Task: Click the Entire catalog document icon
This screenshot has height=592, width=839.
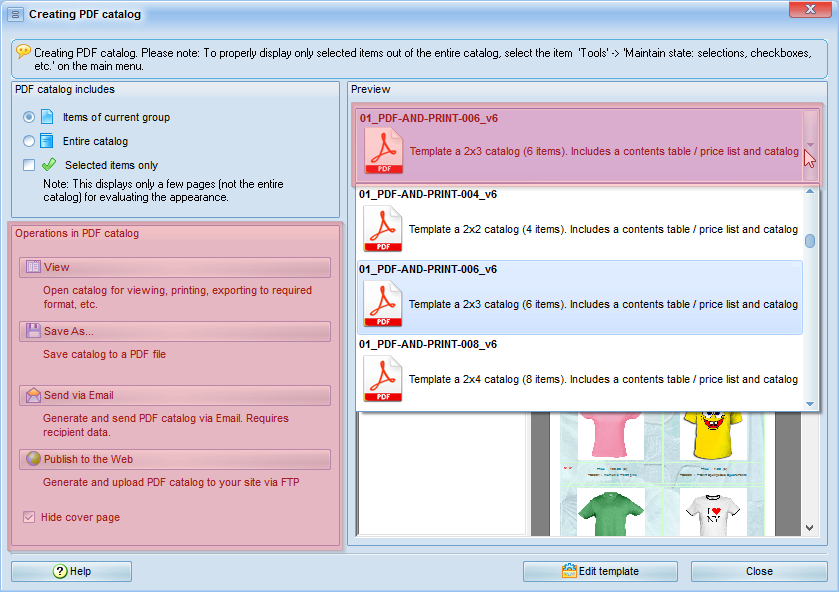Action: [x=47, y=141]
